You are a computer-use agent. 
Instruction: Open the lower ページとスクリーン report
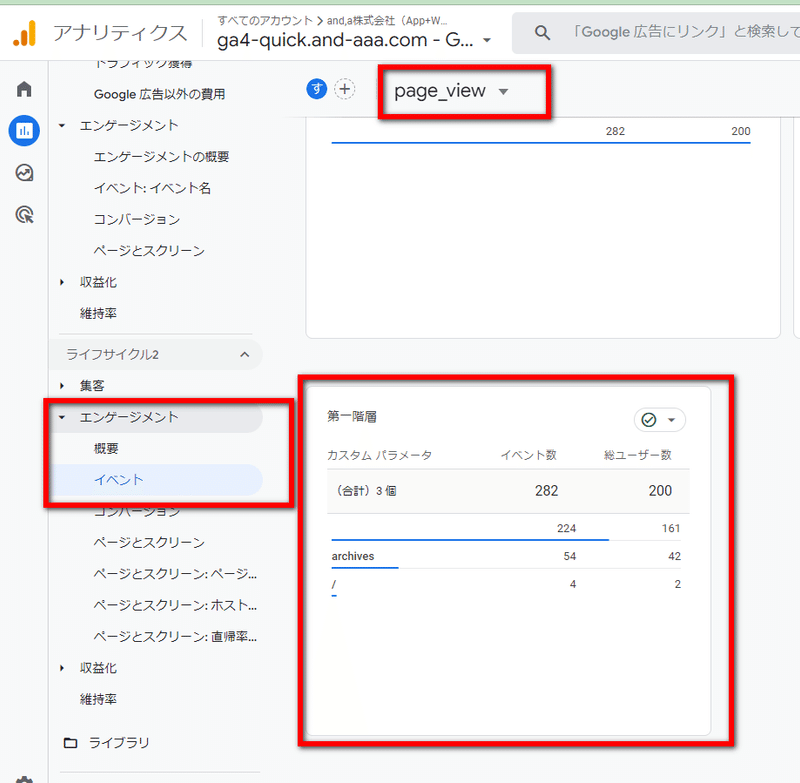pos(149,542)
